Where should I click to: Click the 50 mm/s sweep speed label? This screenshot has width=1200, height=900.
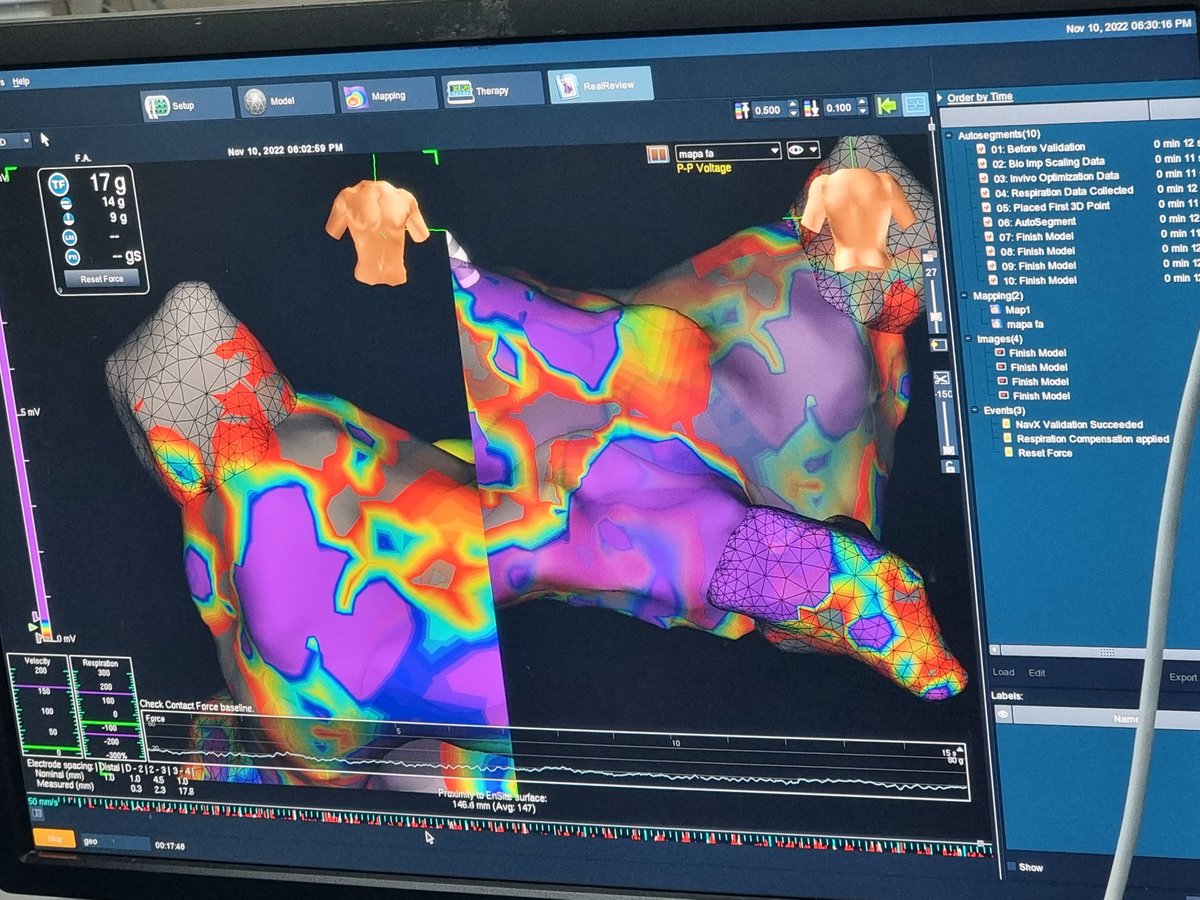click(x=42, y=801)
